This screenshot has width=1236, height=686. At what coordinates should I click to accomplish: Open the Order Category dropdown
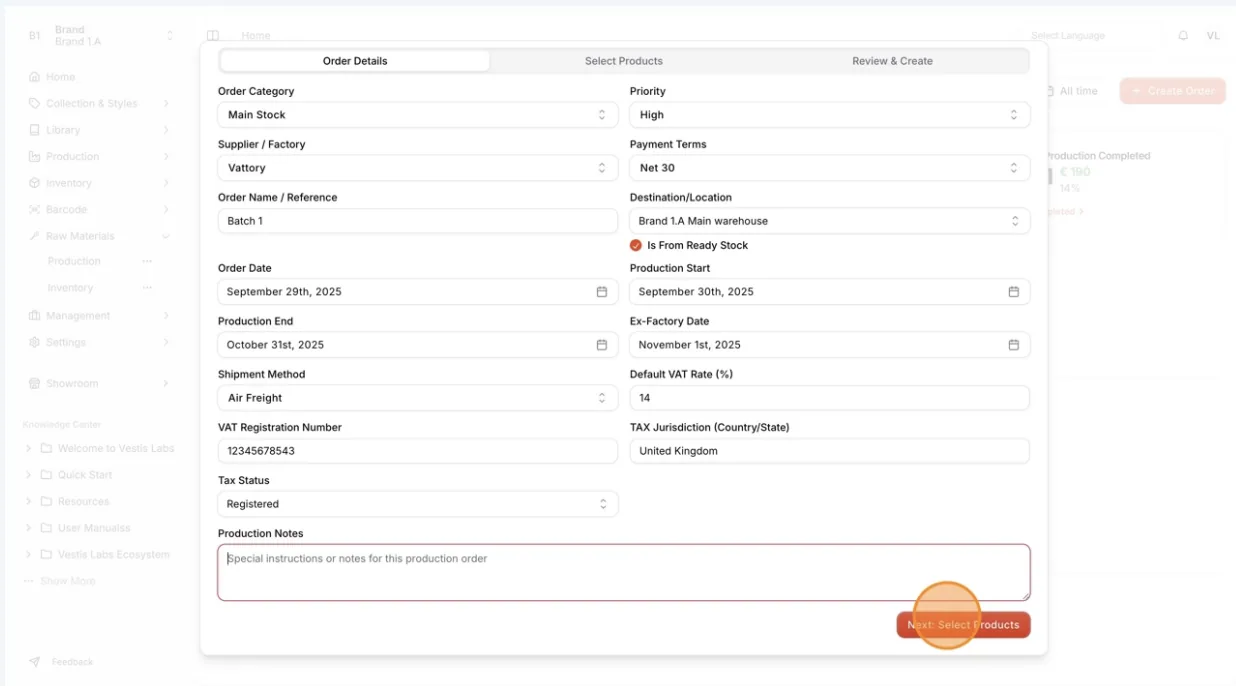pyautogui.click(x=418, y=115)
